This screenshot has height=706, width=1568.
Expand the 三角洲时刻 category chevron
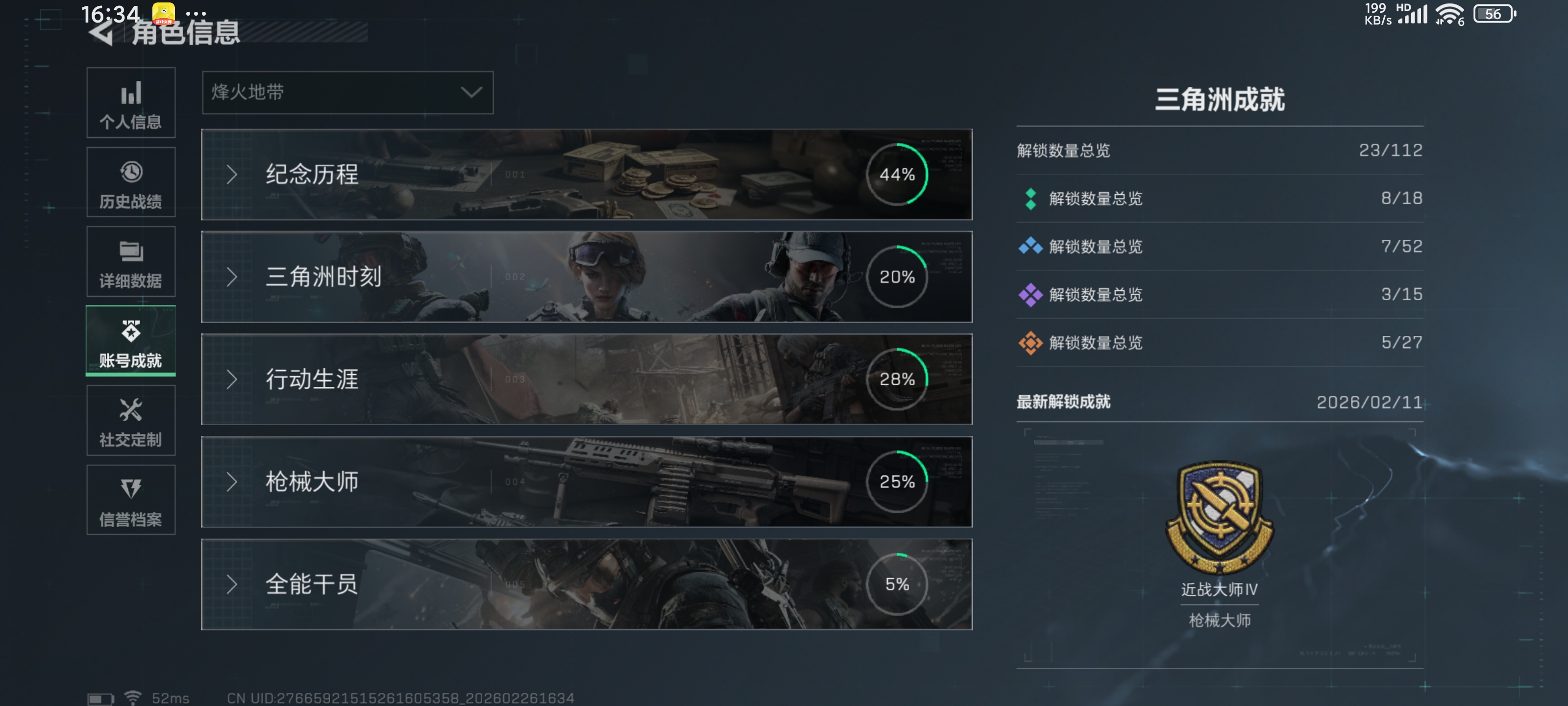(x=231, y=277)
